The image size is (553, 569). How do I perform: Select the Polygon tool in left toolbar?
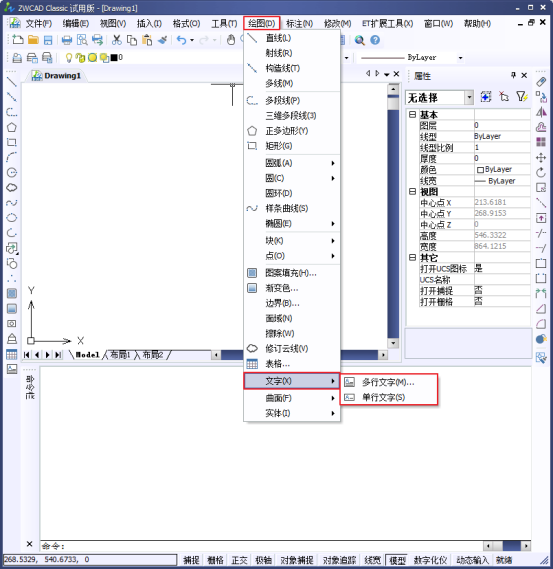click(12, 127)
